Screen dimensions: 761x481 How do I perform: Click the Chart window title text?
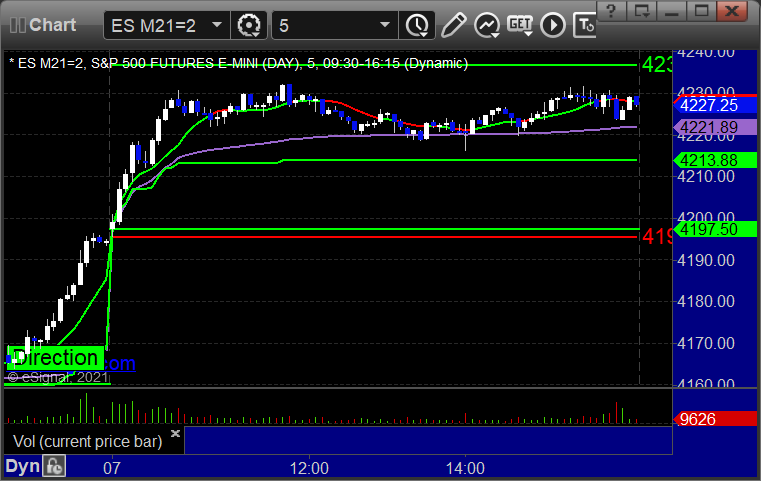[x=52, y=25]
